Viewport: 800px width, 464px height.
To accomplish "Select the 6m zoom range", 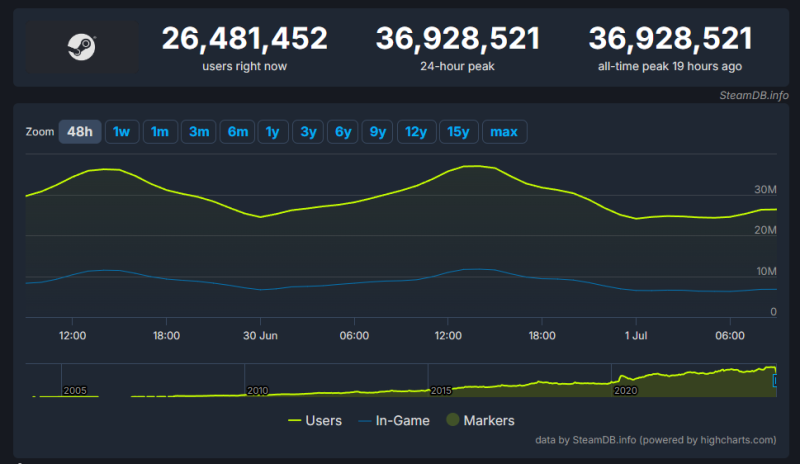I will (237, 132).
